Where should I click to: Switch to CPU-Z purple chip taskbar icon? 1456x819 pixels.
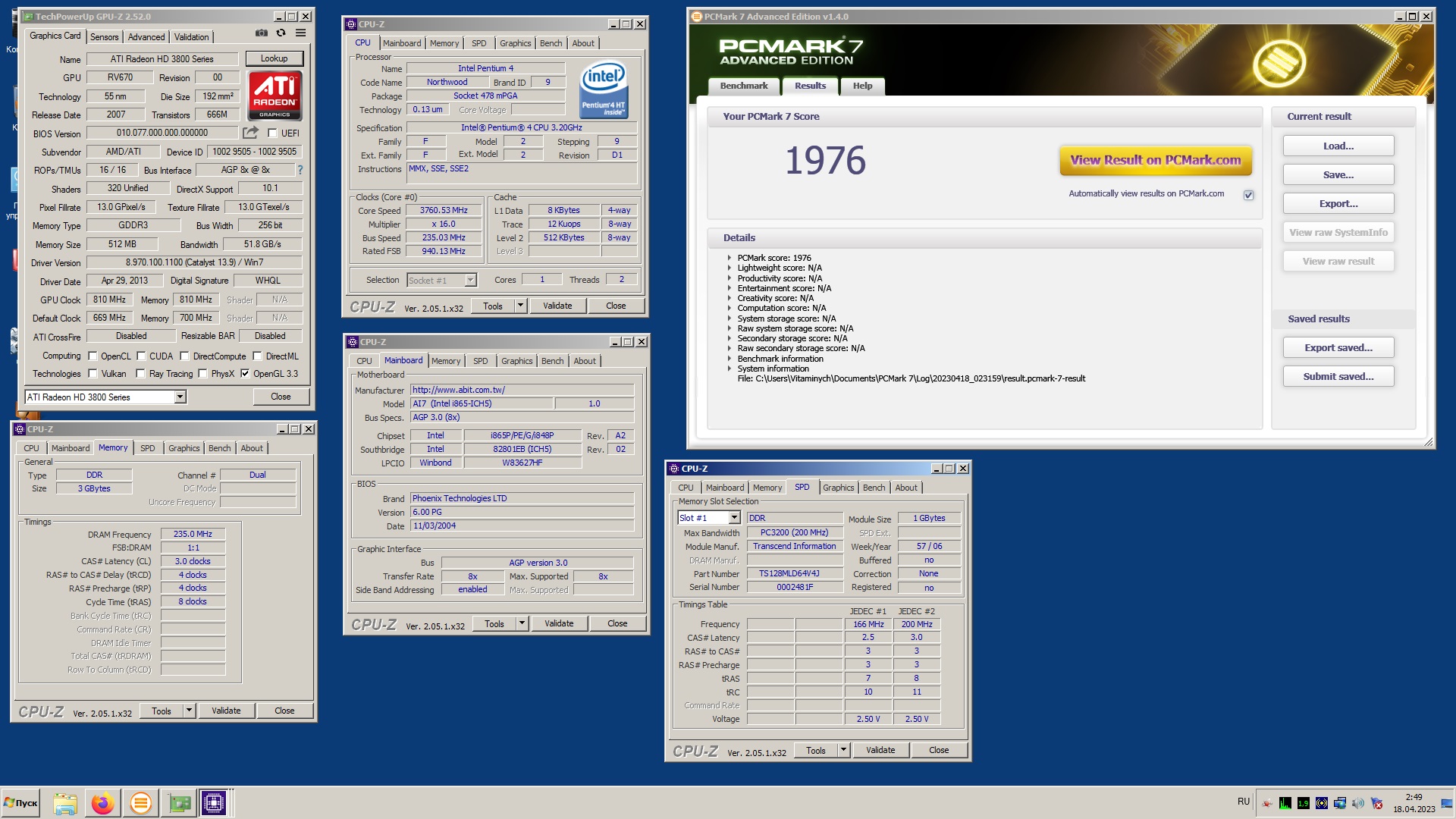coord(214,803)
